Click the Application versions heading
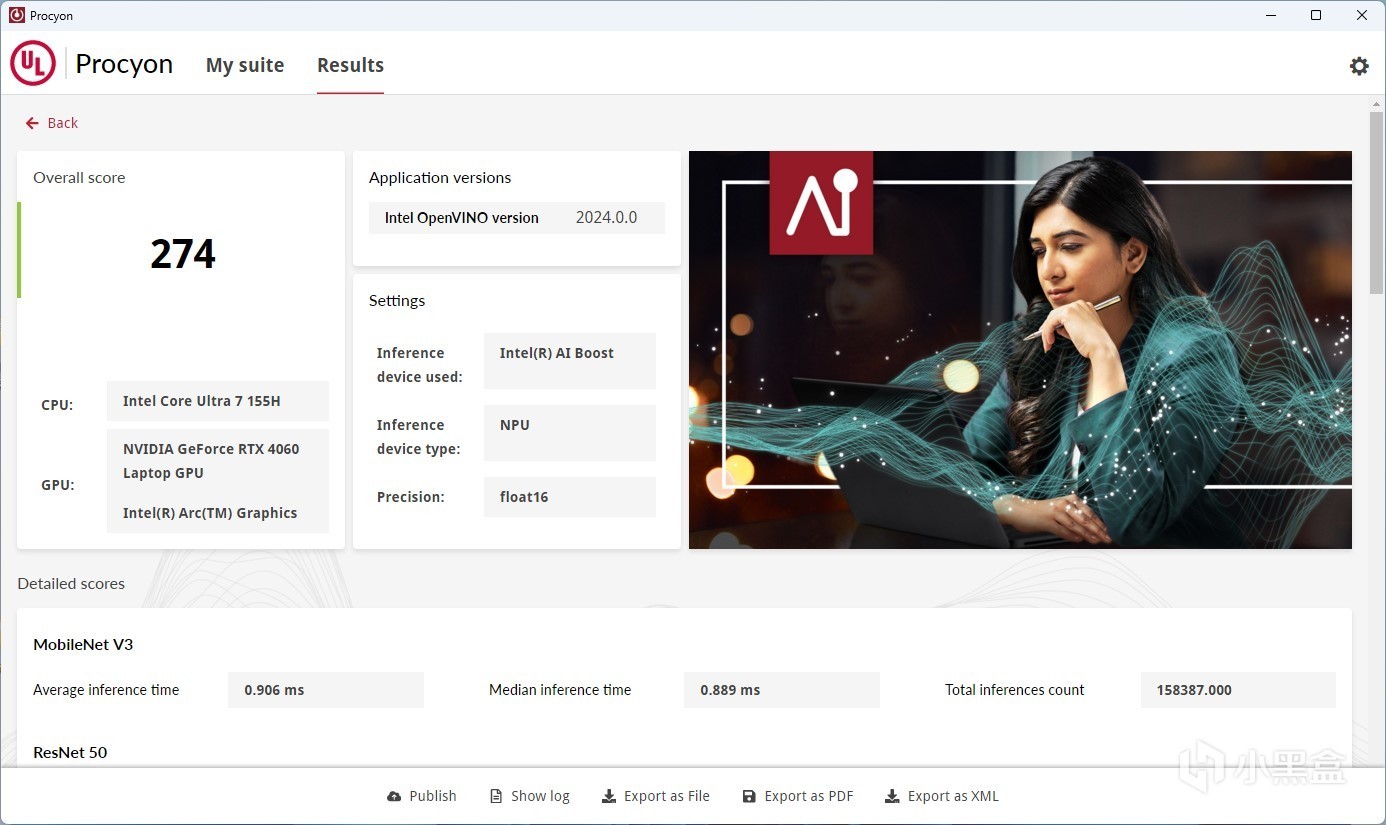This screenshot has width=1386, height=825. click(x=440, y=178)
